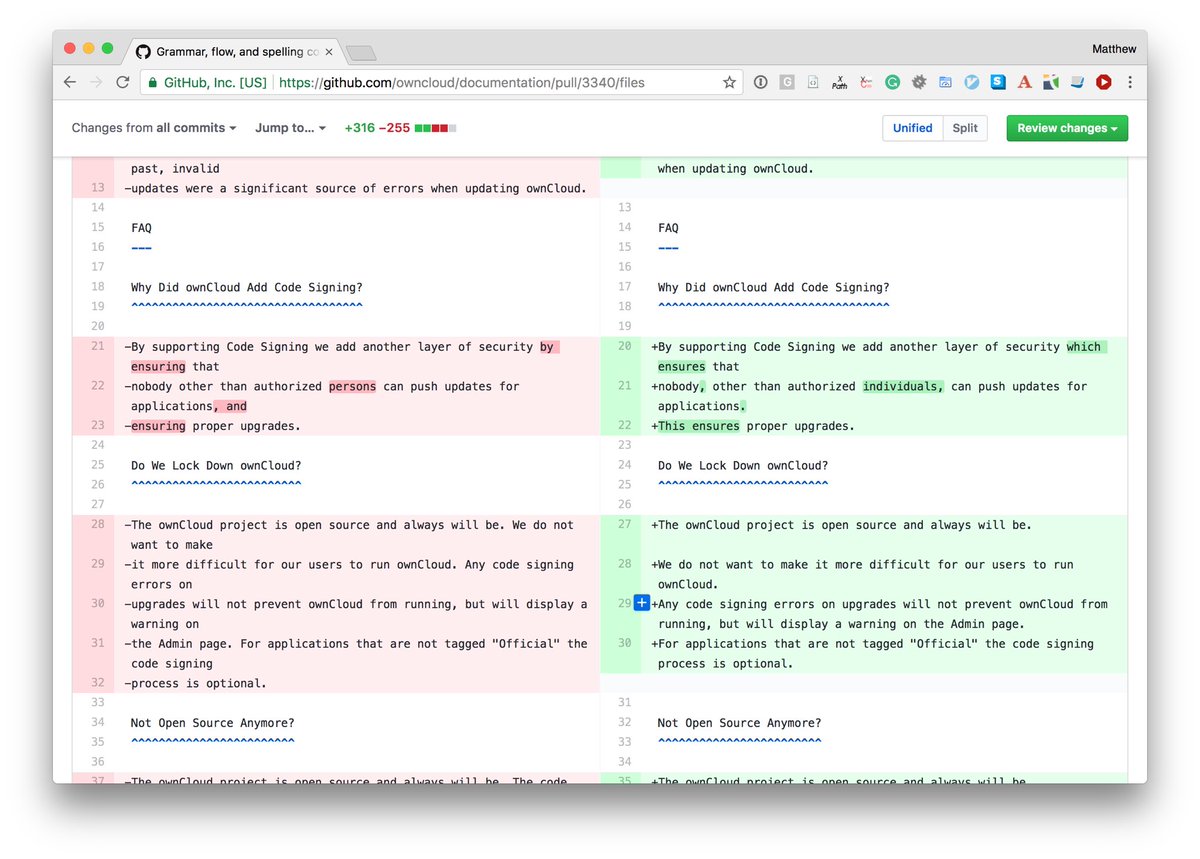
Task: Click line number 20 on the right side
Action: click(x=624, y=346)
